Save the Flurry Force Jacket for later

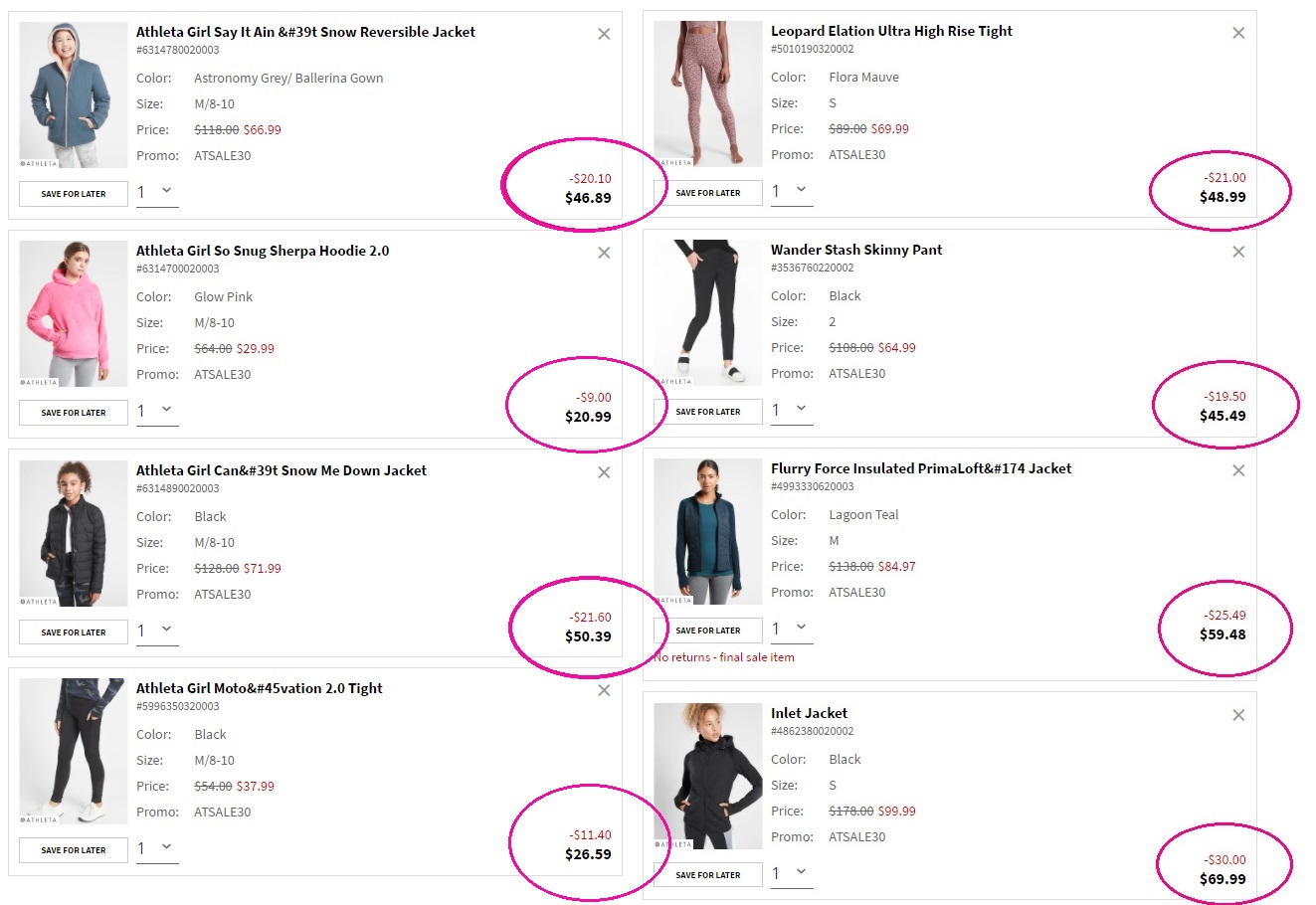708,631
